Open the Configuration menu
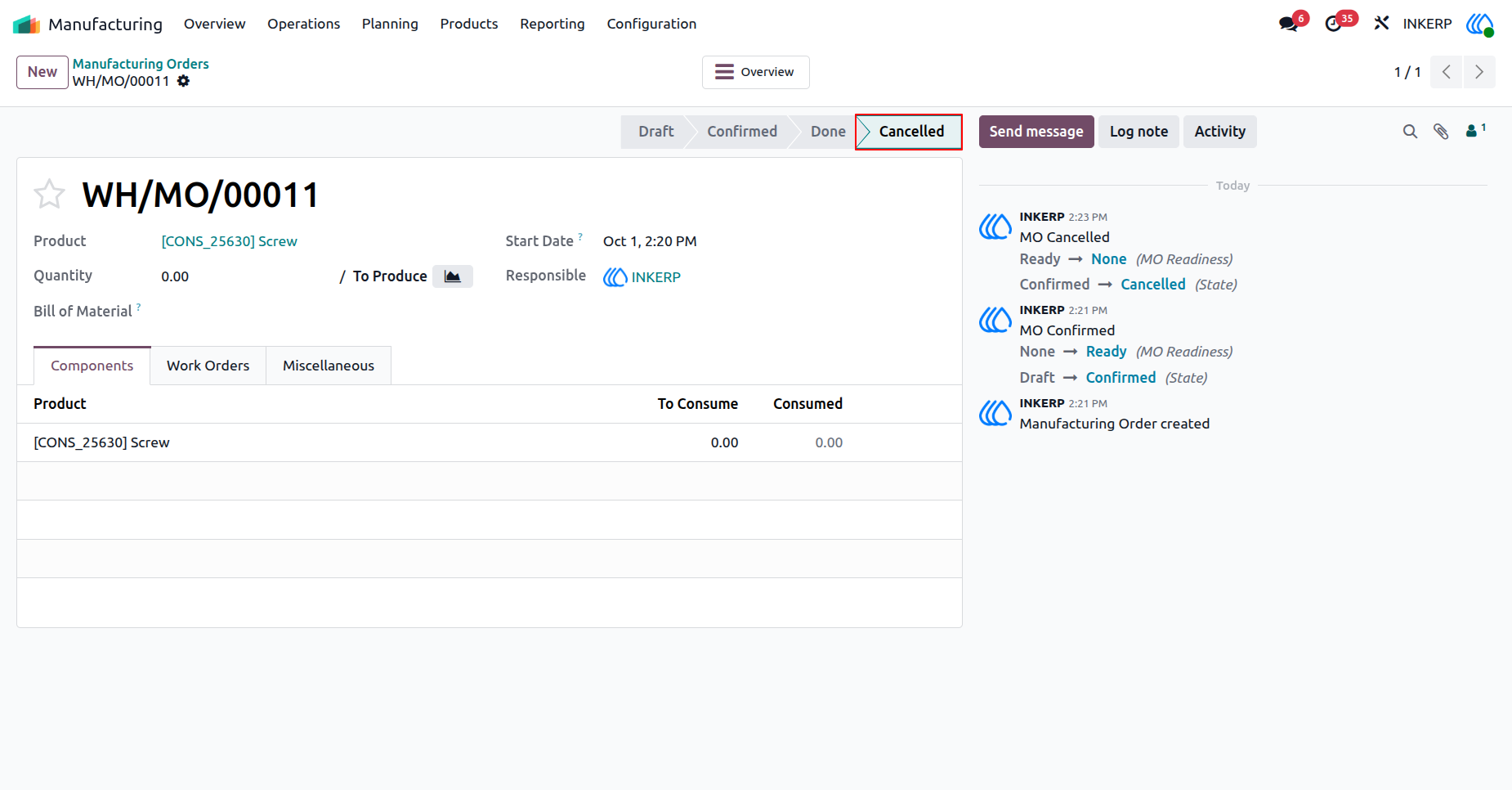 [x=651, y=24]
